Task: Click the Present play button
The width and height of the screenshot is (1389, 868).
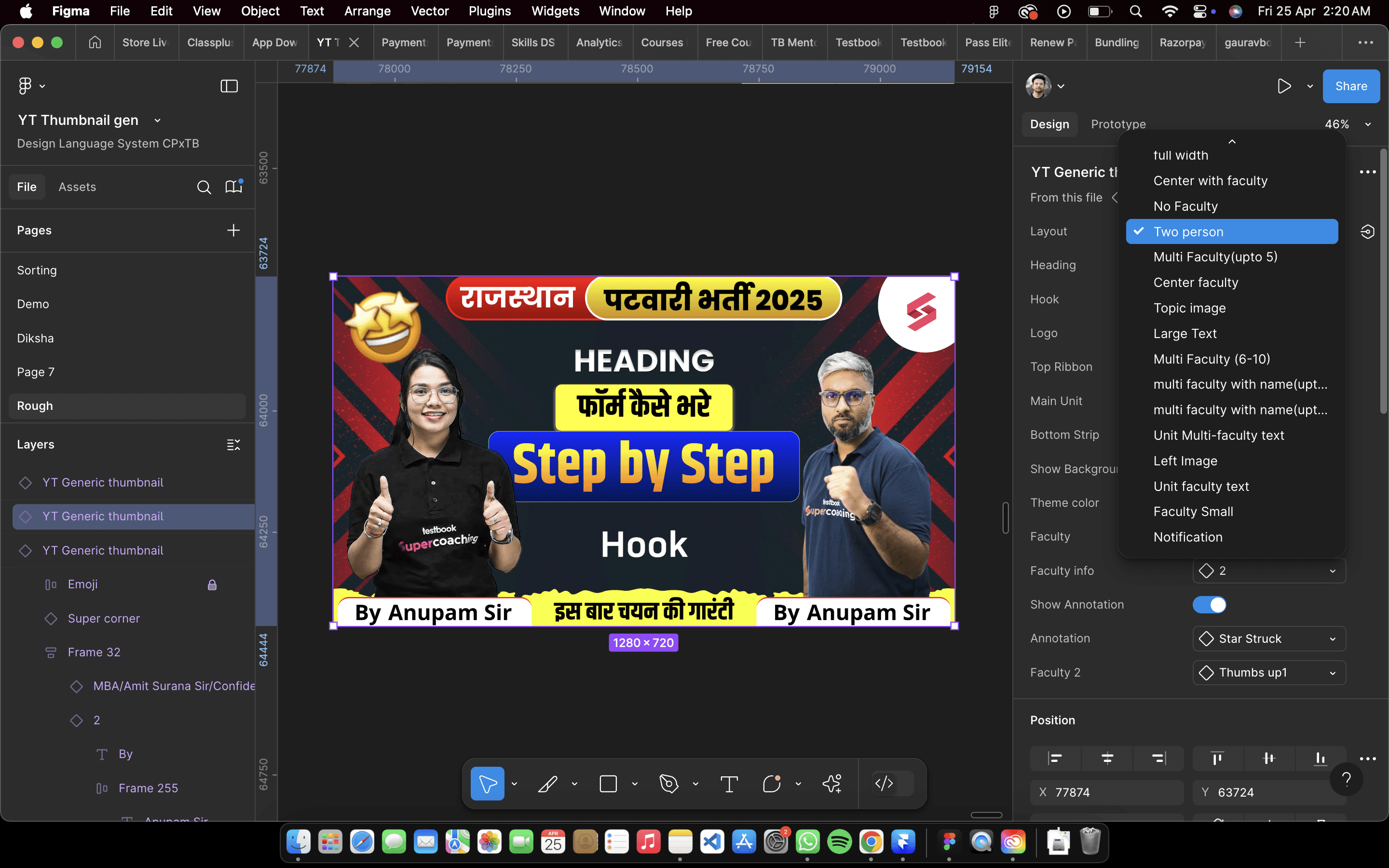Action: 1284,86
